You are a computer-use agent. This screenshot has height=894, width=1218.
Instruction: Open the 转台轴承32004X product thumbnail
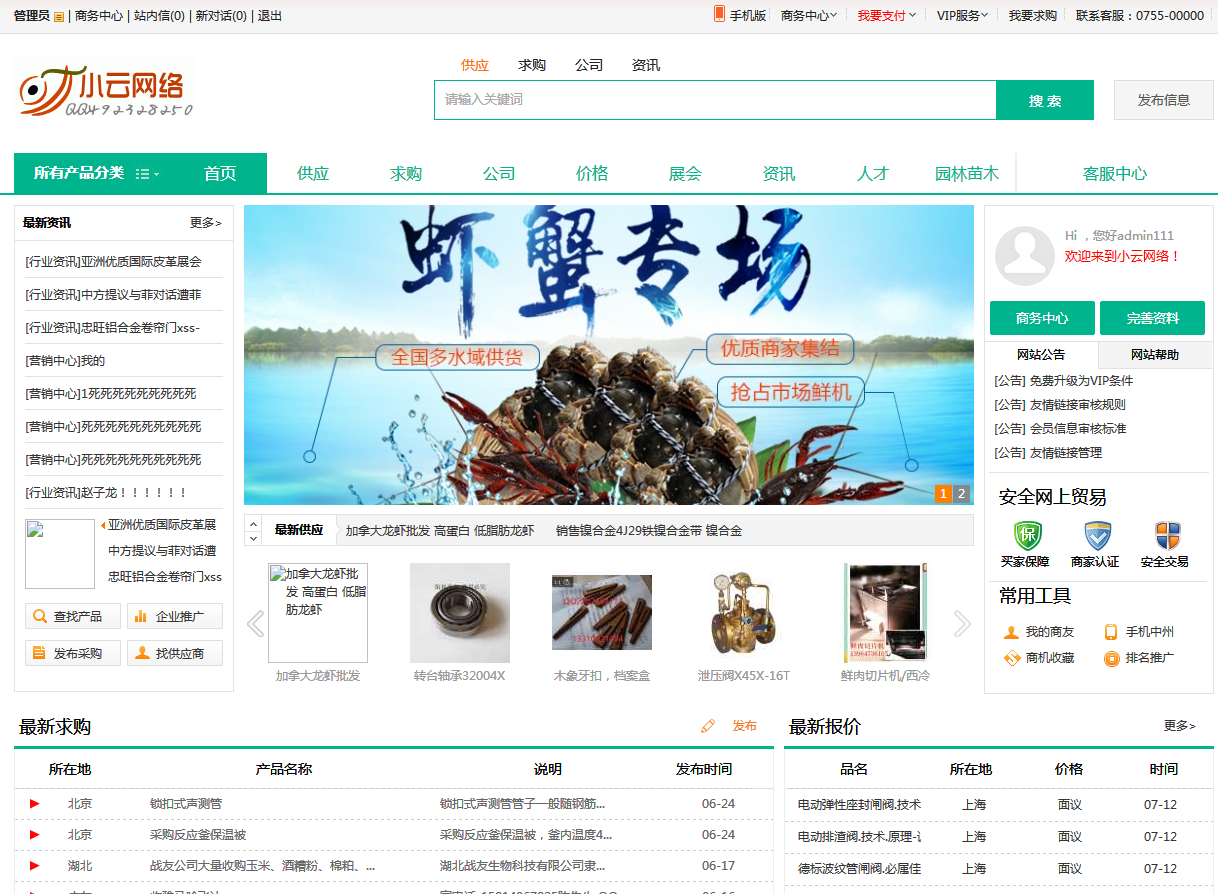[x=460, y=613]
